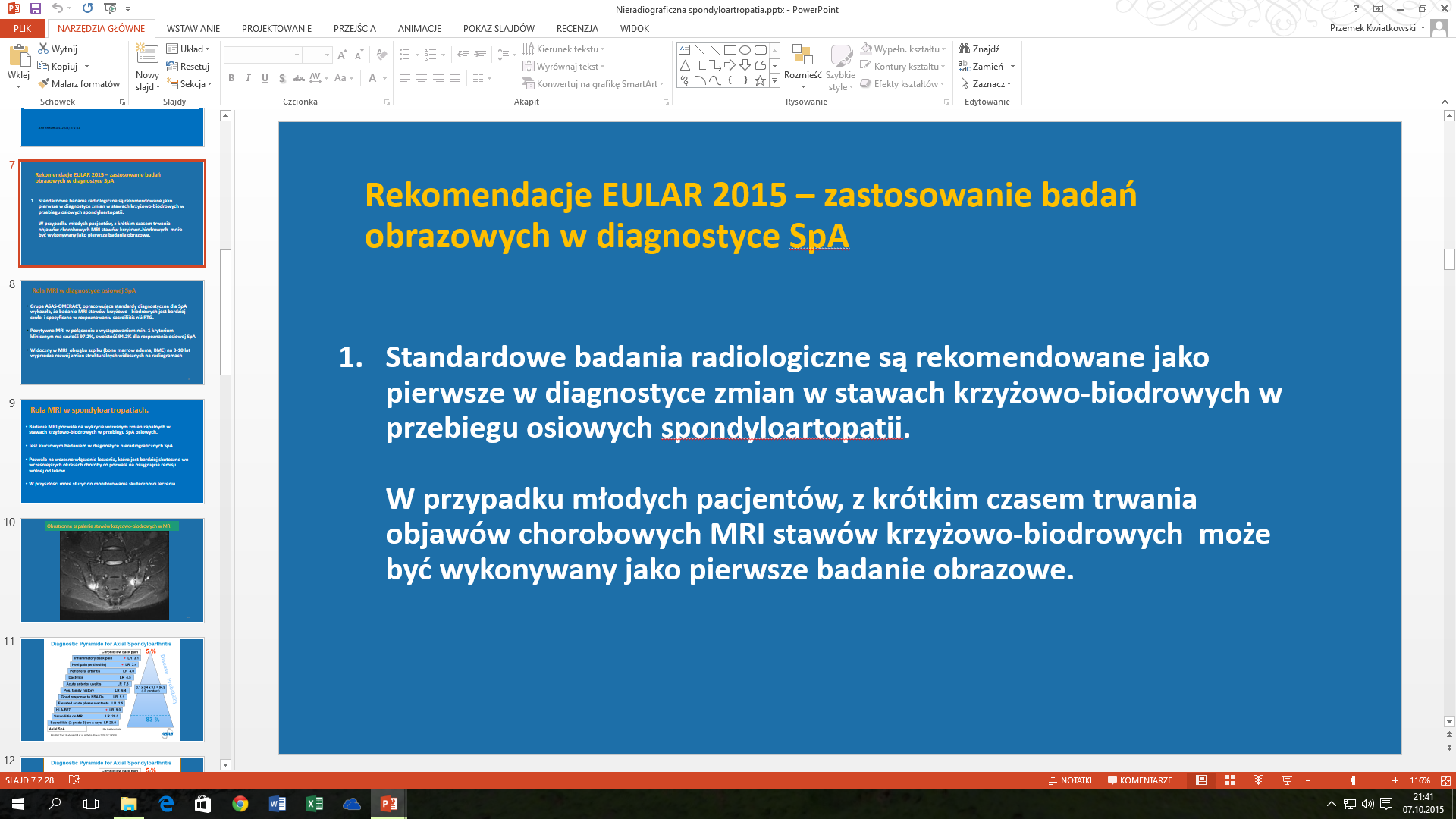
Task: Decrease font size with the small A icon
Action: click(359, 55)
